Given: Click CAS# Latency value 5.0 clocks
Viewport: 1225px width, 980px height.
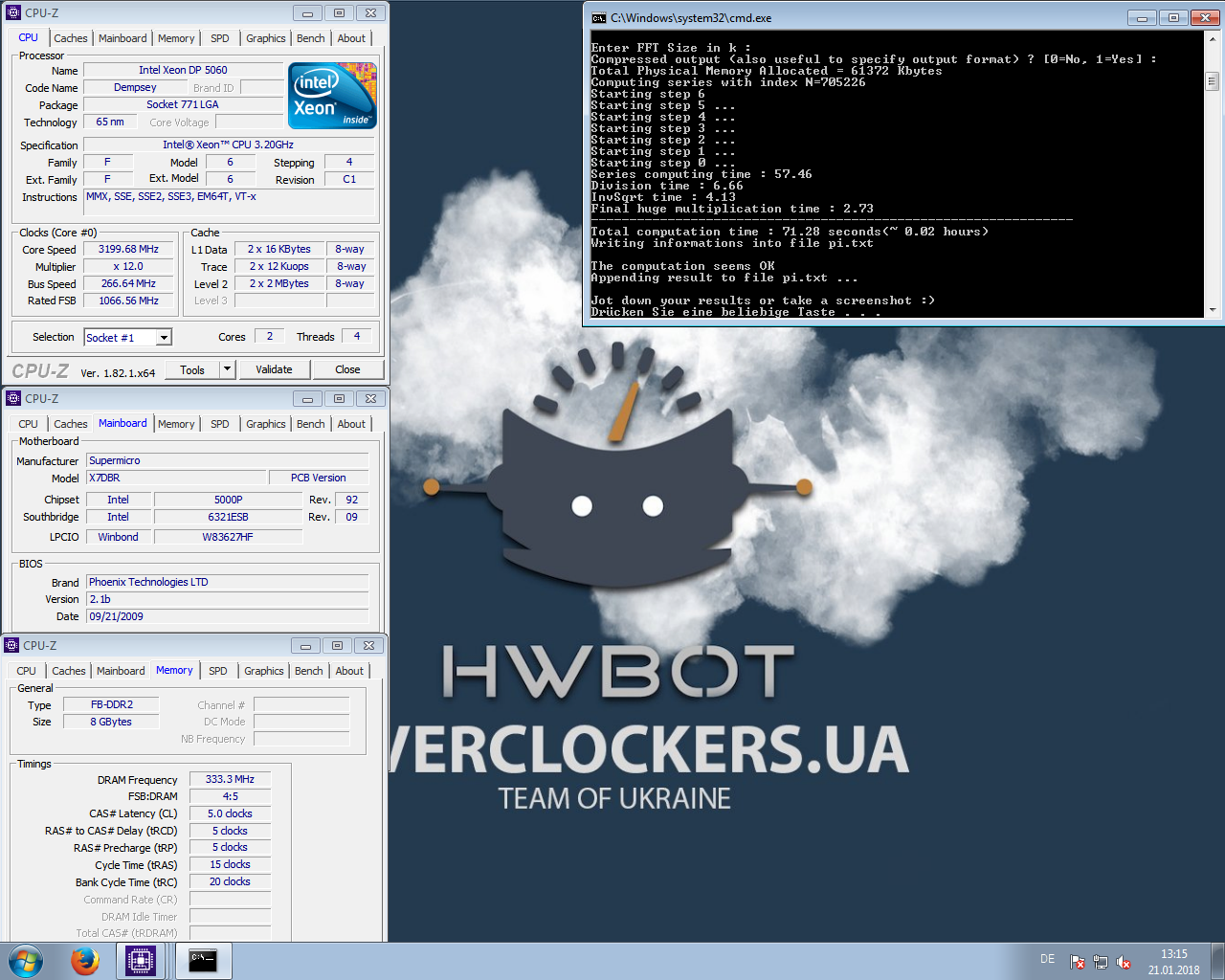Looking at the screenshot, I should [230, 813].
